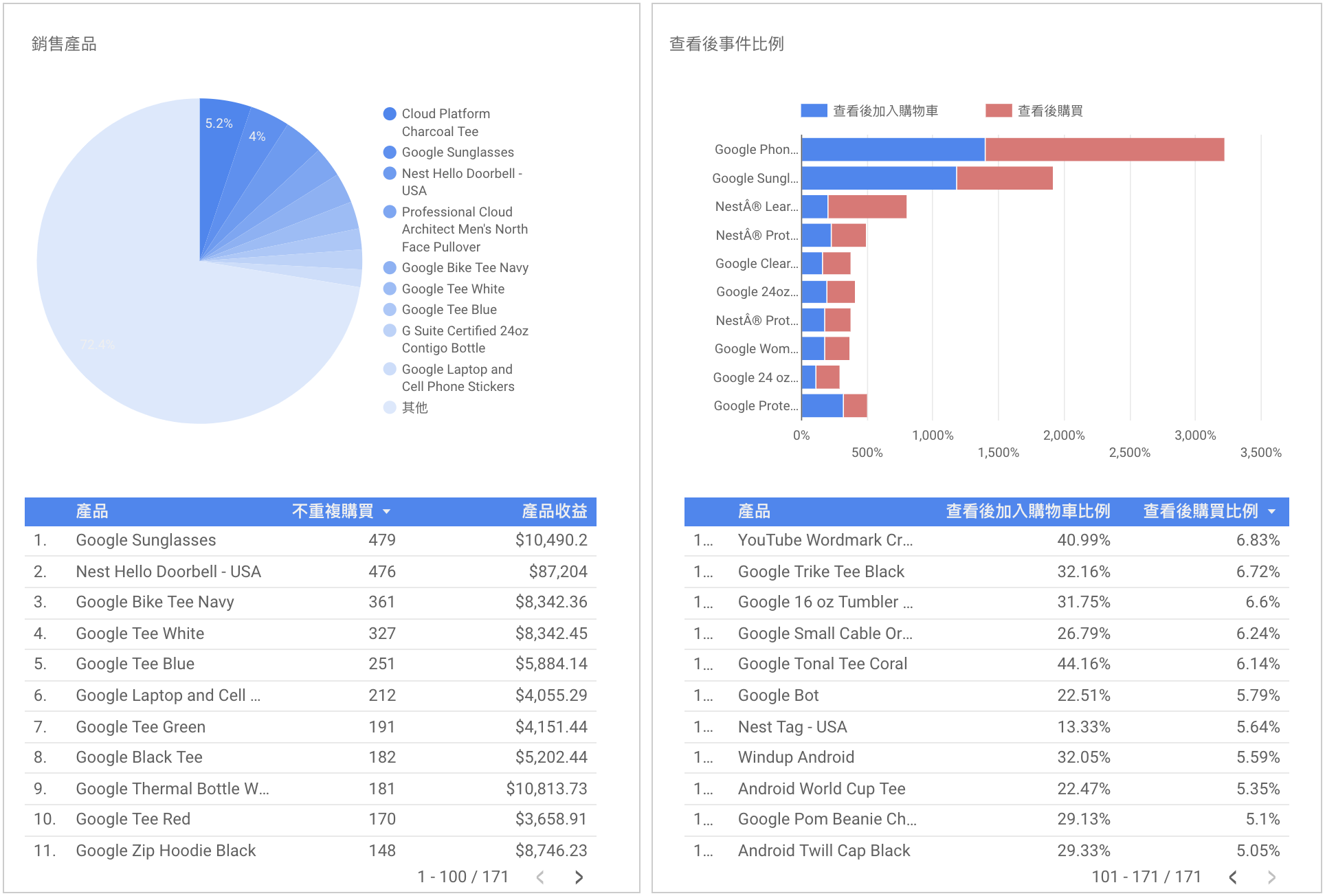Screen dimensions: 1325x896
Task: Select Windup Android row
Action: coord(987,757)
